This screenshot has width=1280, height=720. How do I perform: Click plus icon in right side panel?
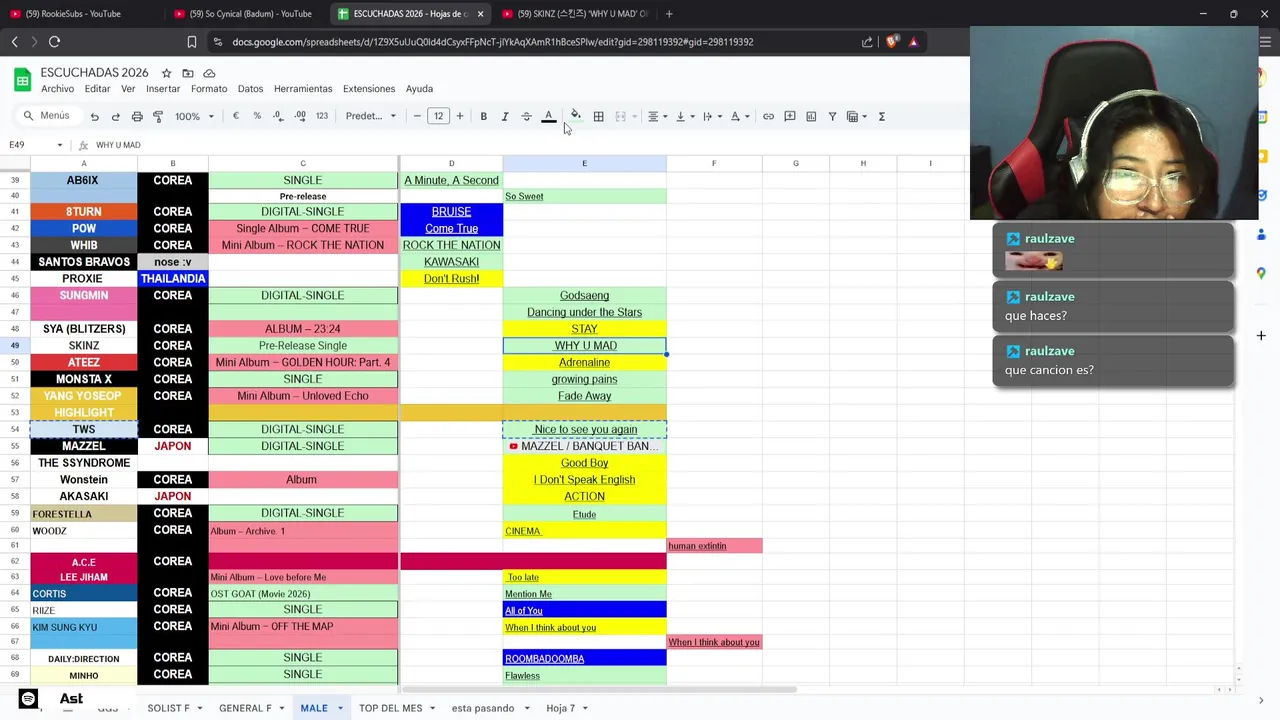click(1261, 336)
